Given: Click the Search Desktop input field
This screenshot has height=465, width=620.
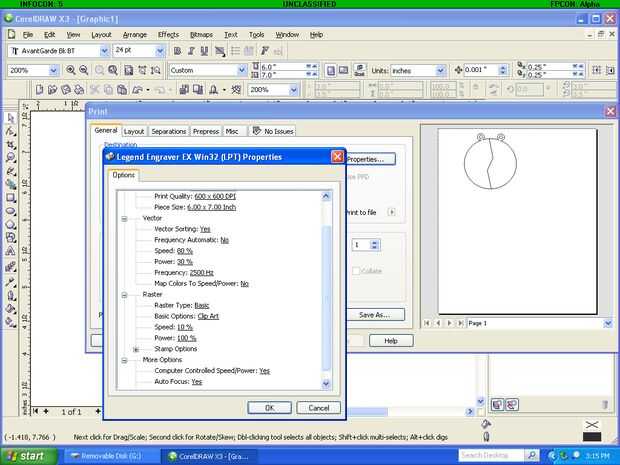Looking at the screenshot, I should tap(492, 455).
